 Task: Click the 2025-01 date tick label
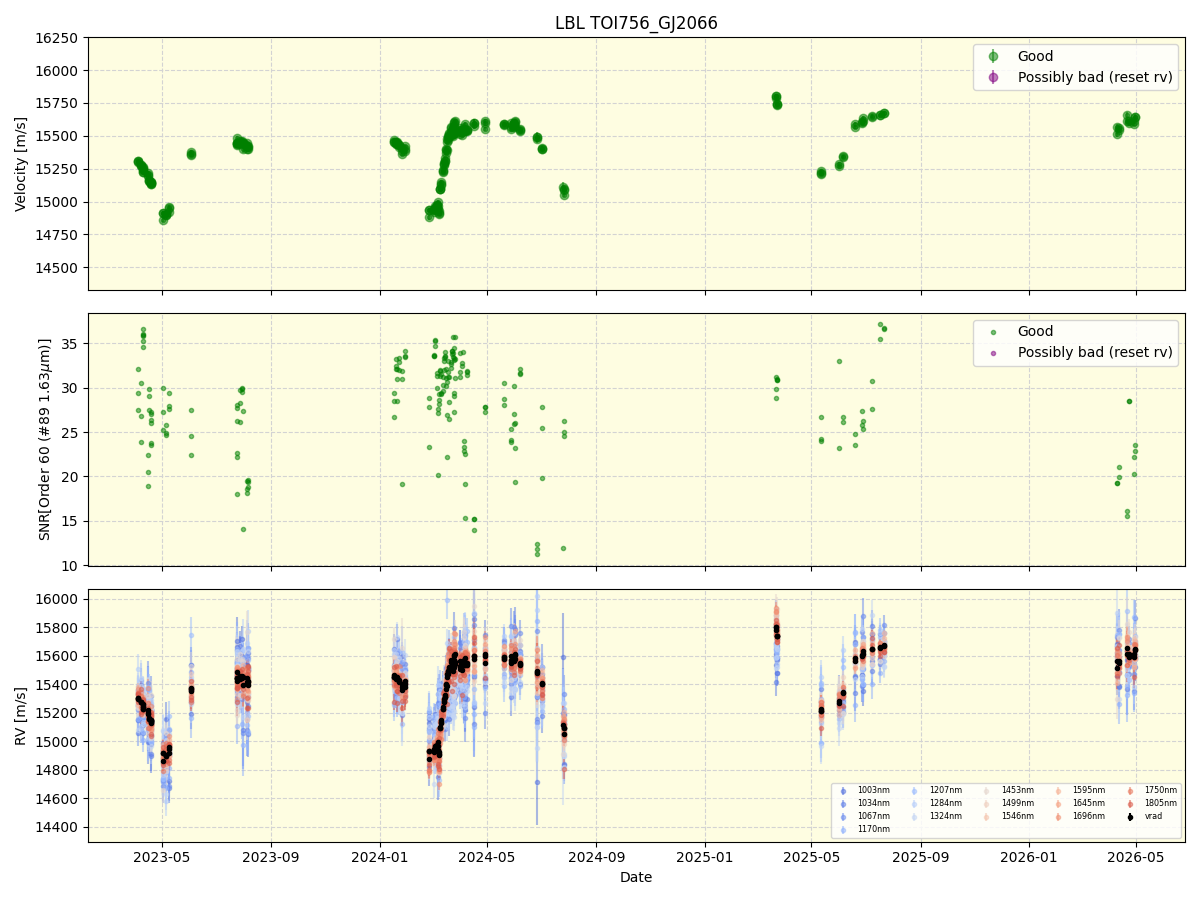pyautogui.click(x=705, y=857)
